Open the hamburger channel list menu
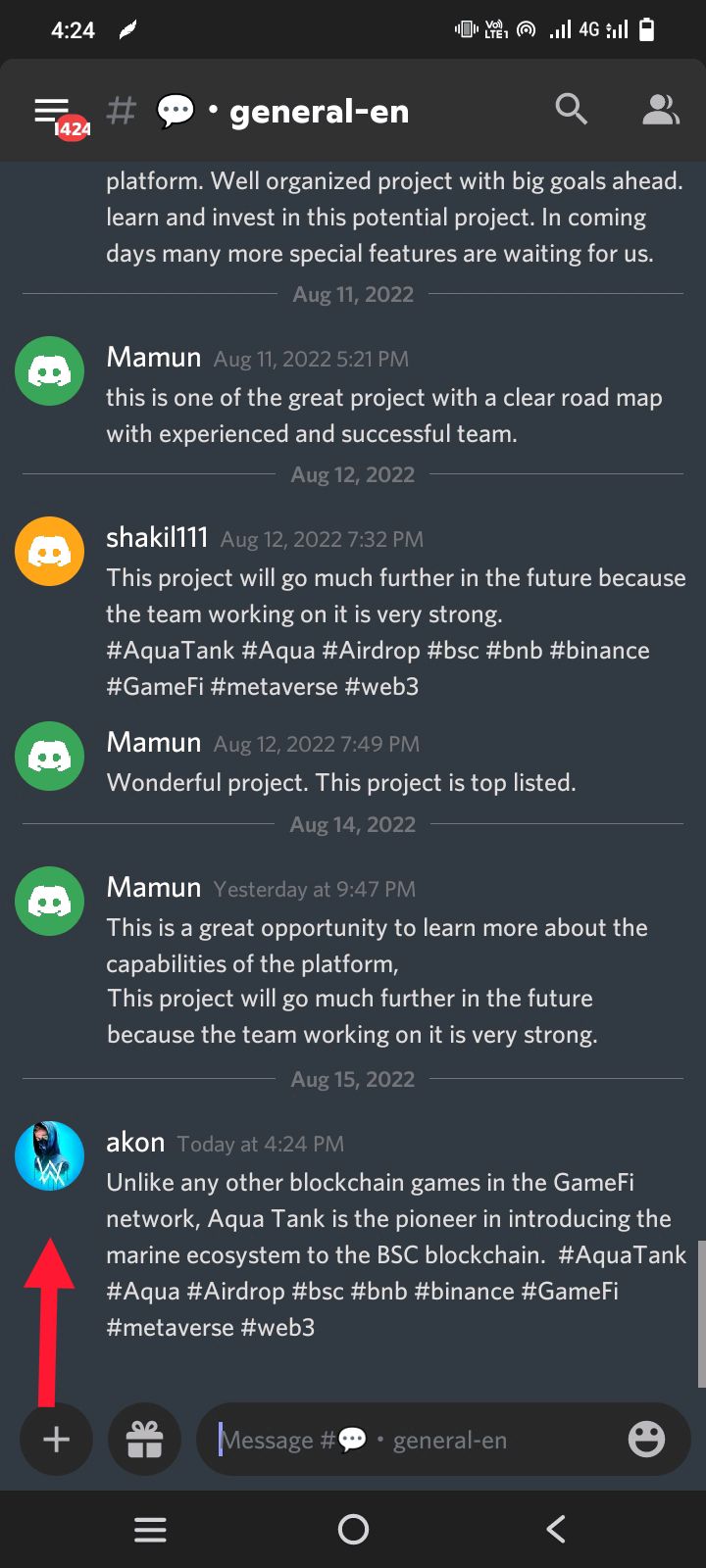 [52, 111]
